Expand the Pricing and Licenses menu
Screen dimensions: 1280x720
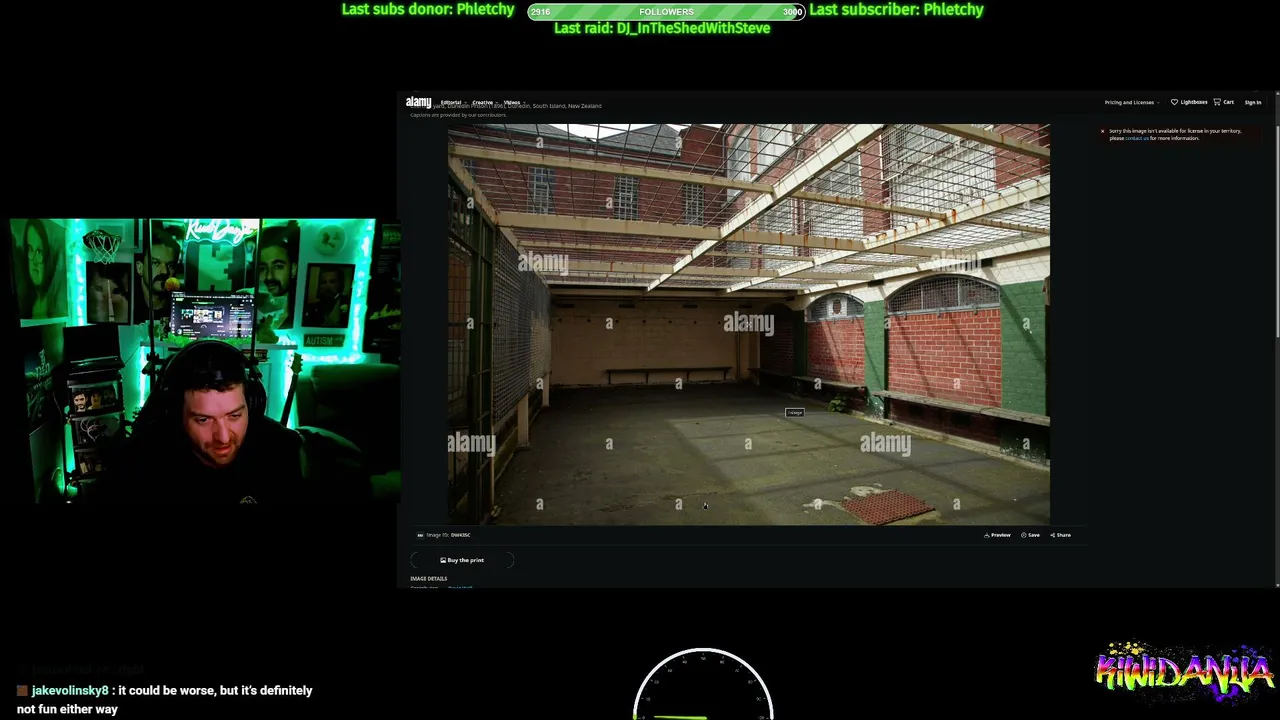click(1131, 102)
